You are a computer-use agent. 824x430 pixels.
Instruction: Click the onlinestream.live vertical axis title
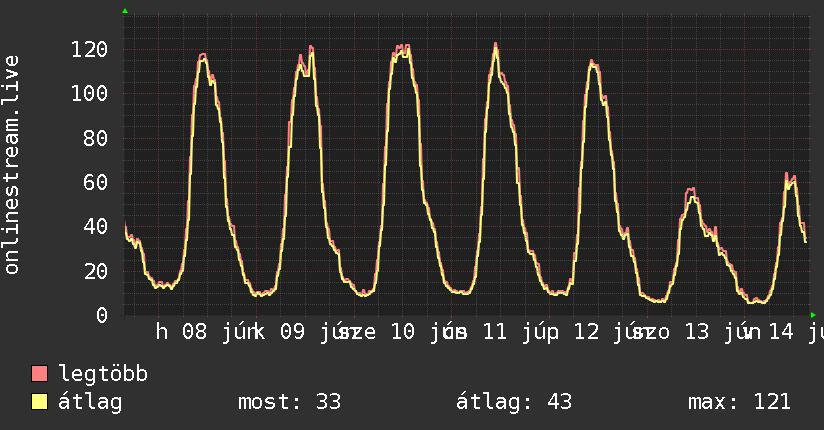coord(11,165)
